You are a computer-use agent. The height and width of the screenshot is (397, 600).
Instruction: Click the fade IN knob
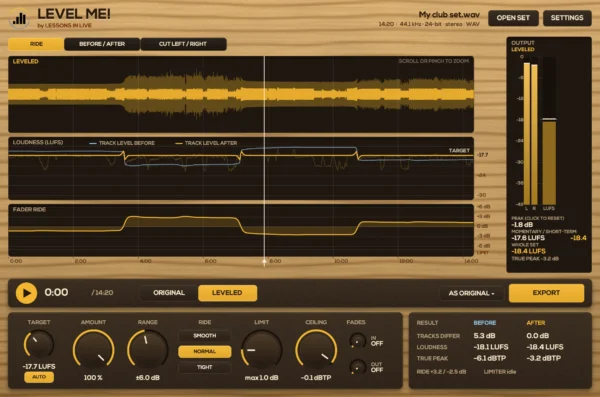click(357, 341)
